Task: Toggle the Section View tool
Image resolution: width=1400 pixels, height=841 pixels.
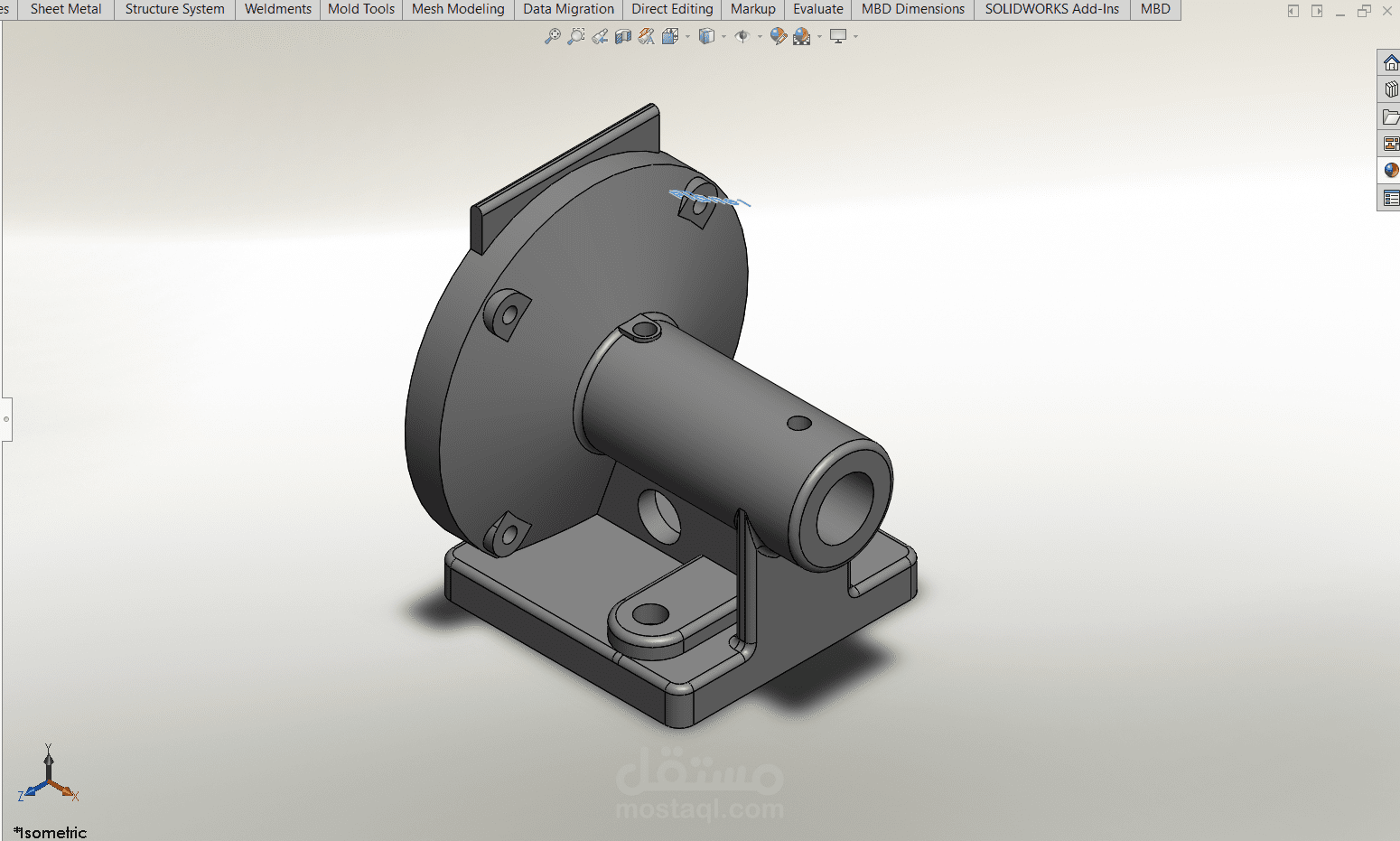Action: (x=623, y=36)
